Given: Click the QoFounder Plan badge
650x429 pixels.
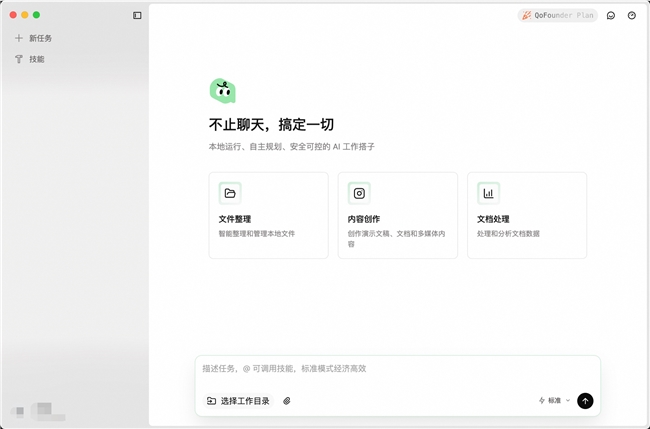Looking at the screenshot, I should tap(557, 15).
